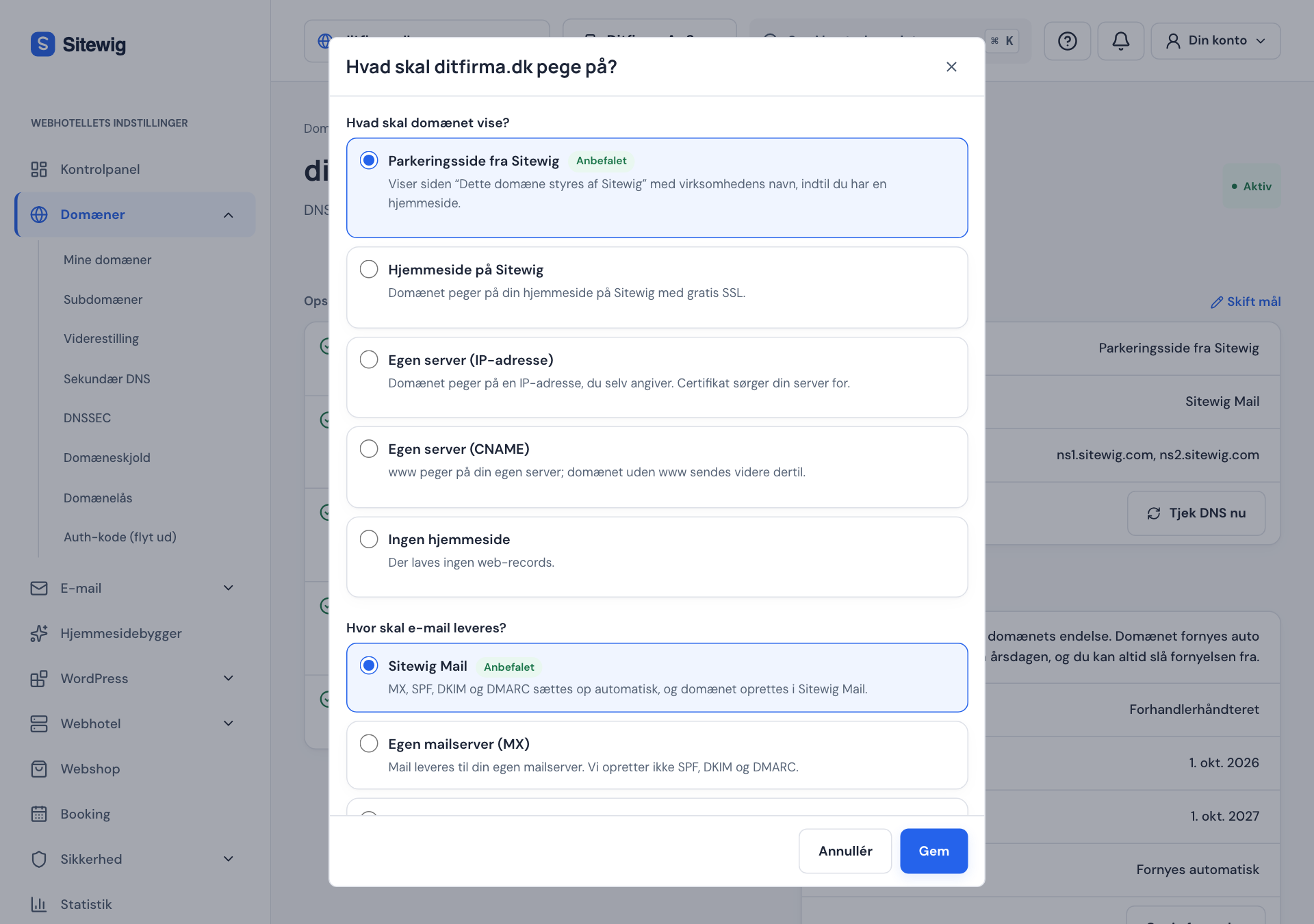Open Sekundær DNS sidebar item

pos(107,379)
